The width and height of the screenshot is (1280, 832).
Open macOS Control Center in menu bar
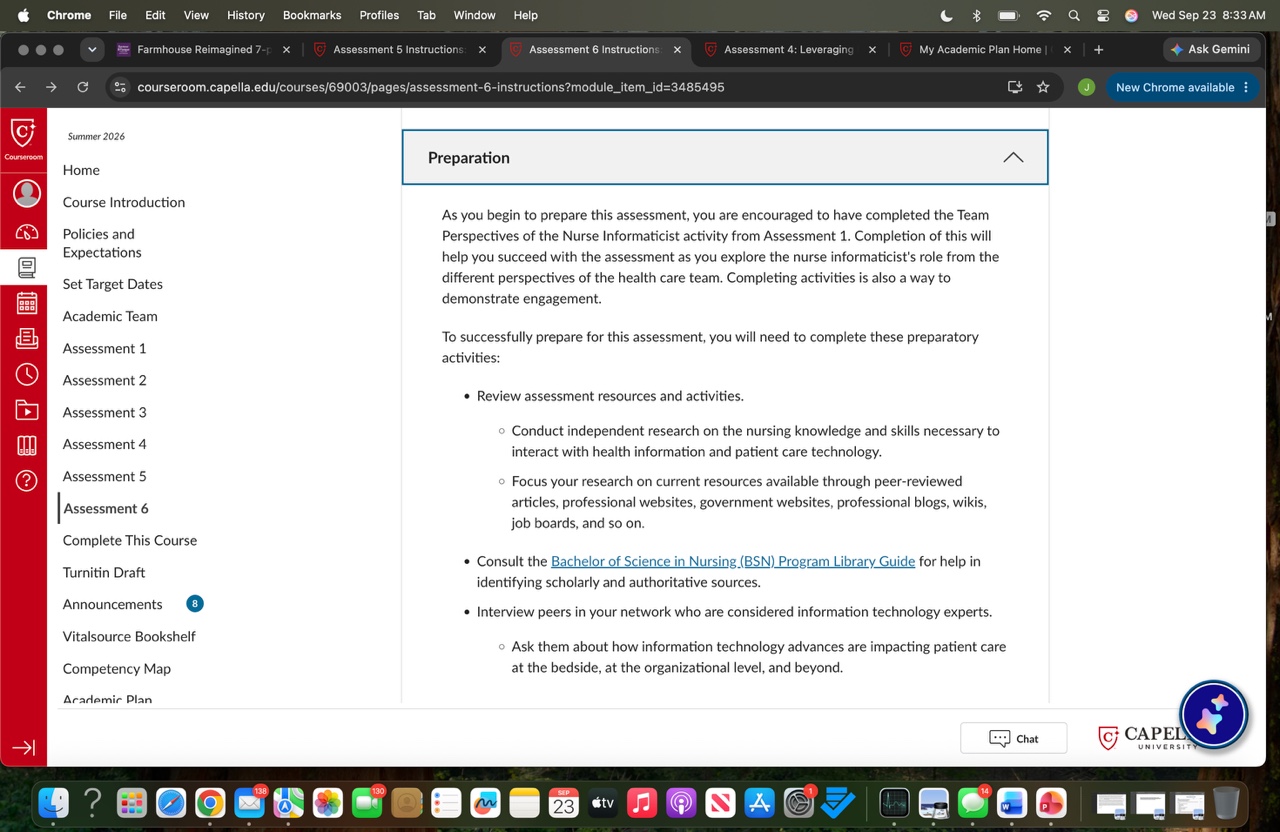pos(1103,15)
